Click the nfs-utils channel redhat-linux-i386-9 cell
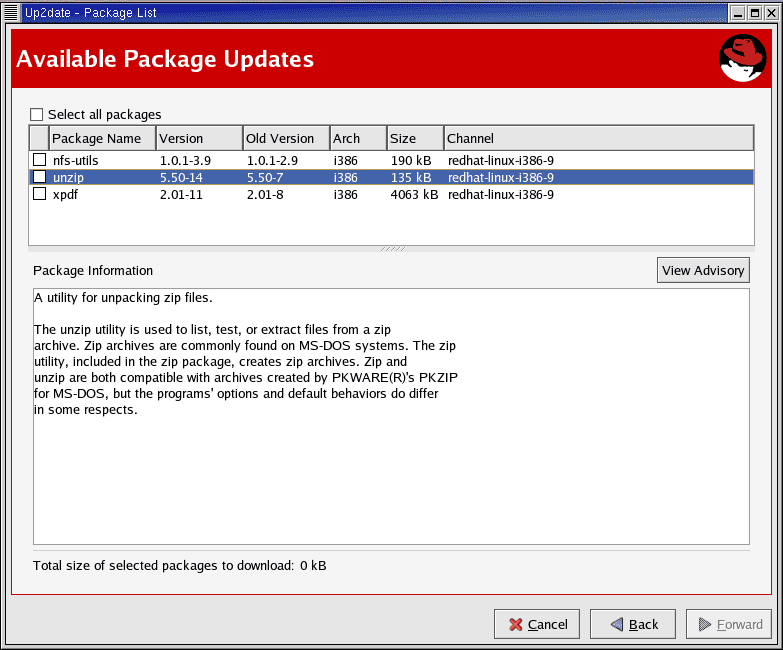 coord(501,160)
